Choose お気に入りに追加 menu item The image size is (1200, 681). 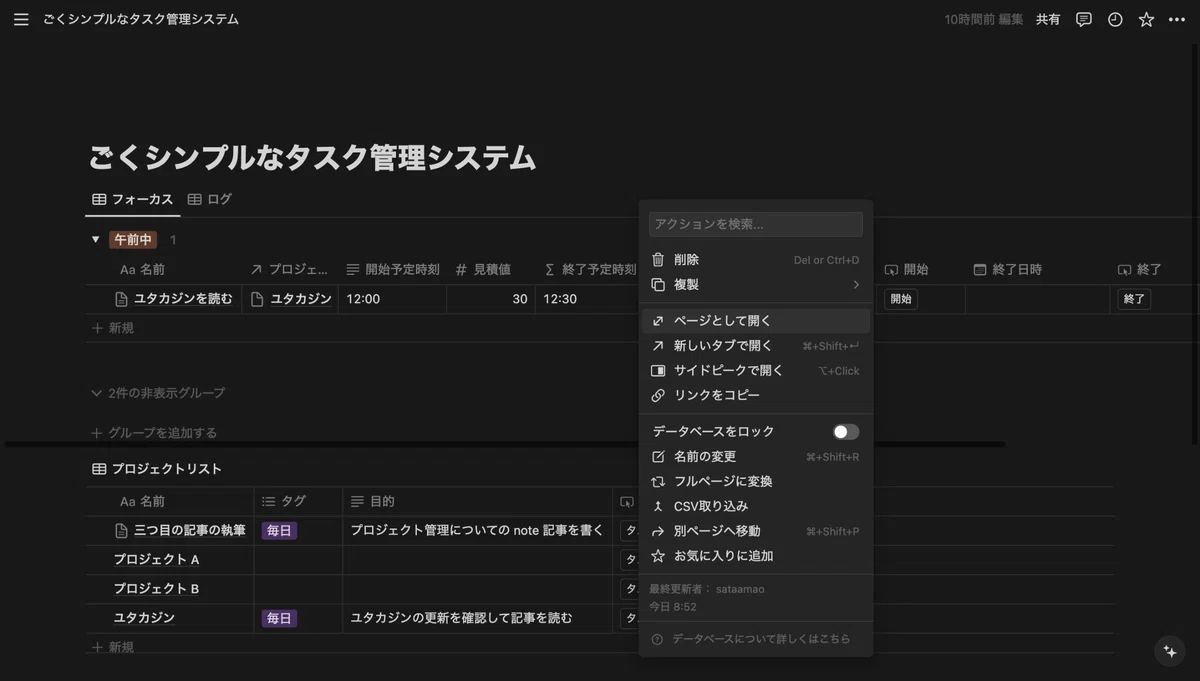pos(755,556)
